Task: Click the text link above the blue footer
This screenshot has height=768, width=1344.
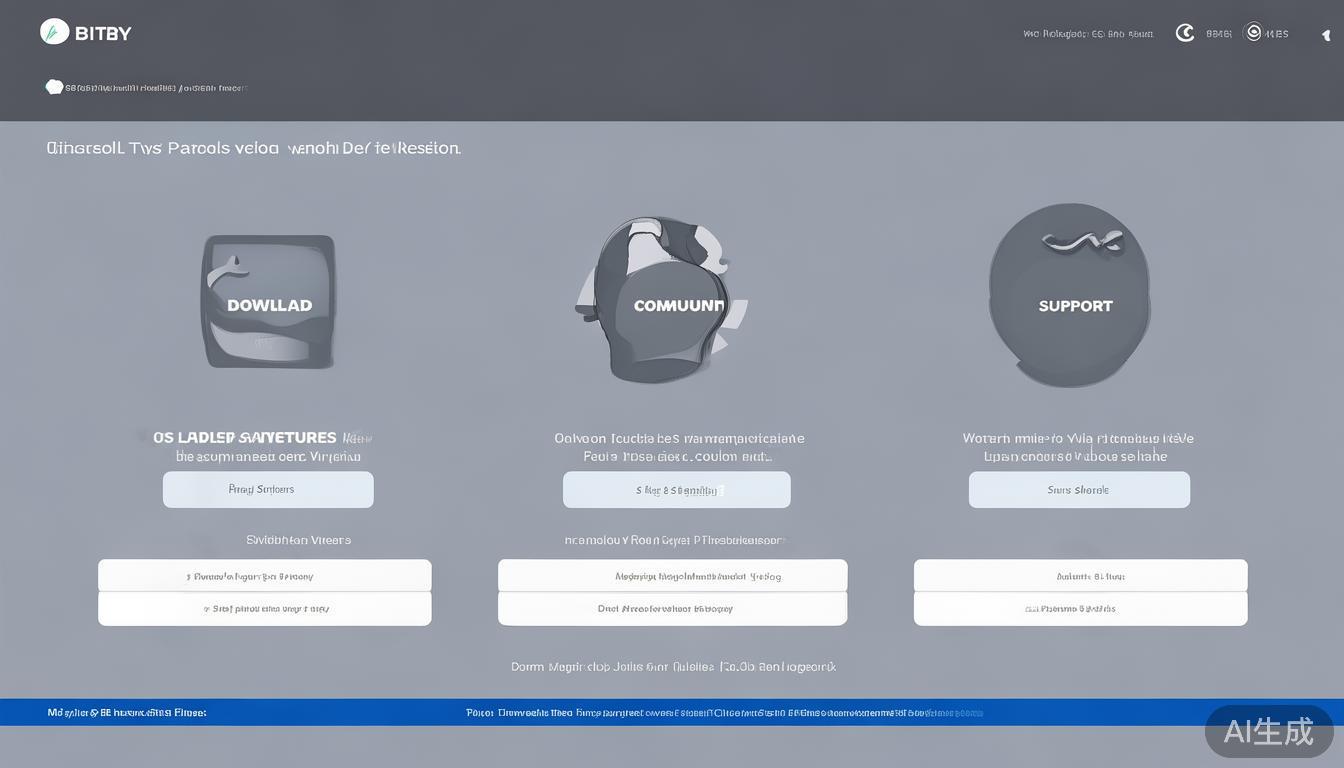Action: click(x=673, y=666)
